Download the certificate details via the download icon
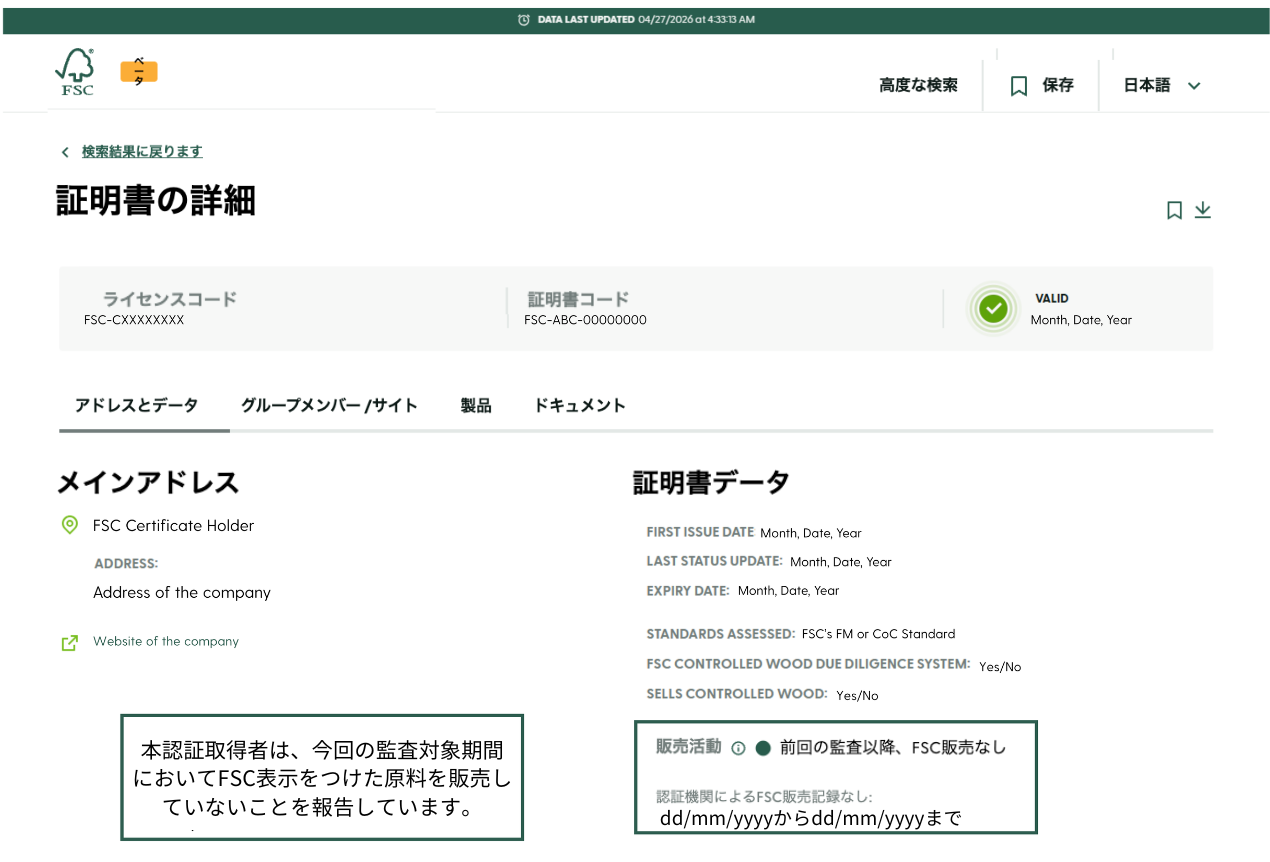 [x=1203, y=210]
